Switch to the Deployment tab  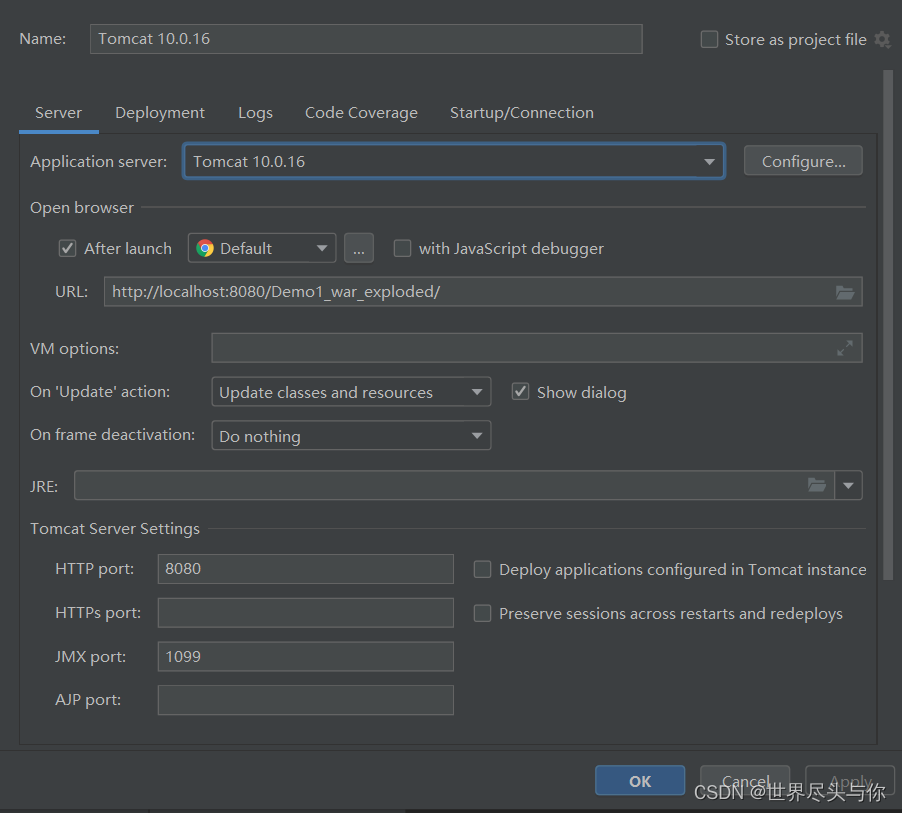click(x=160, y=113)
